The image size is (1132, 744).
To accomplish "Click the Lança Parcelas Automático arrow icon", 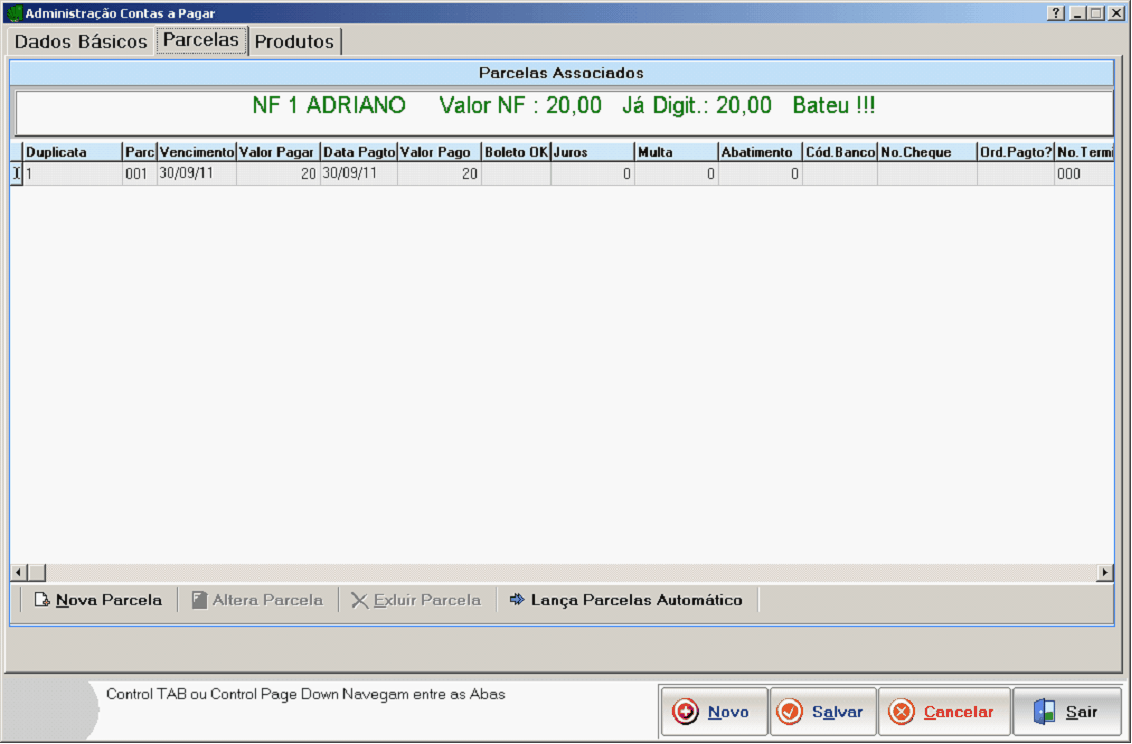I will [517, 600].
